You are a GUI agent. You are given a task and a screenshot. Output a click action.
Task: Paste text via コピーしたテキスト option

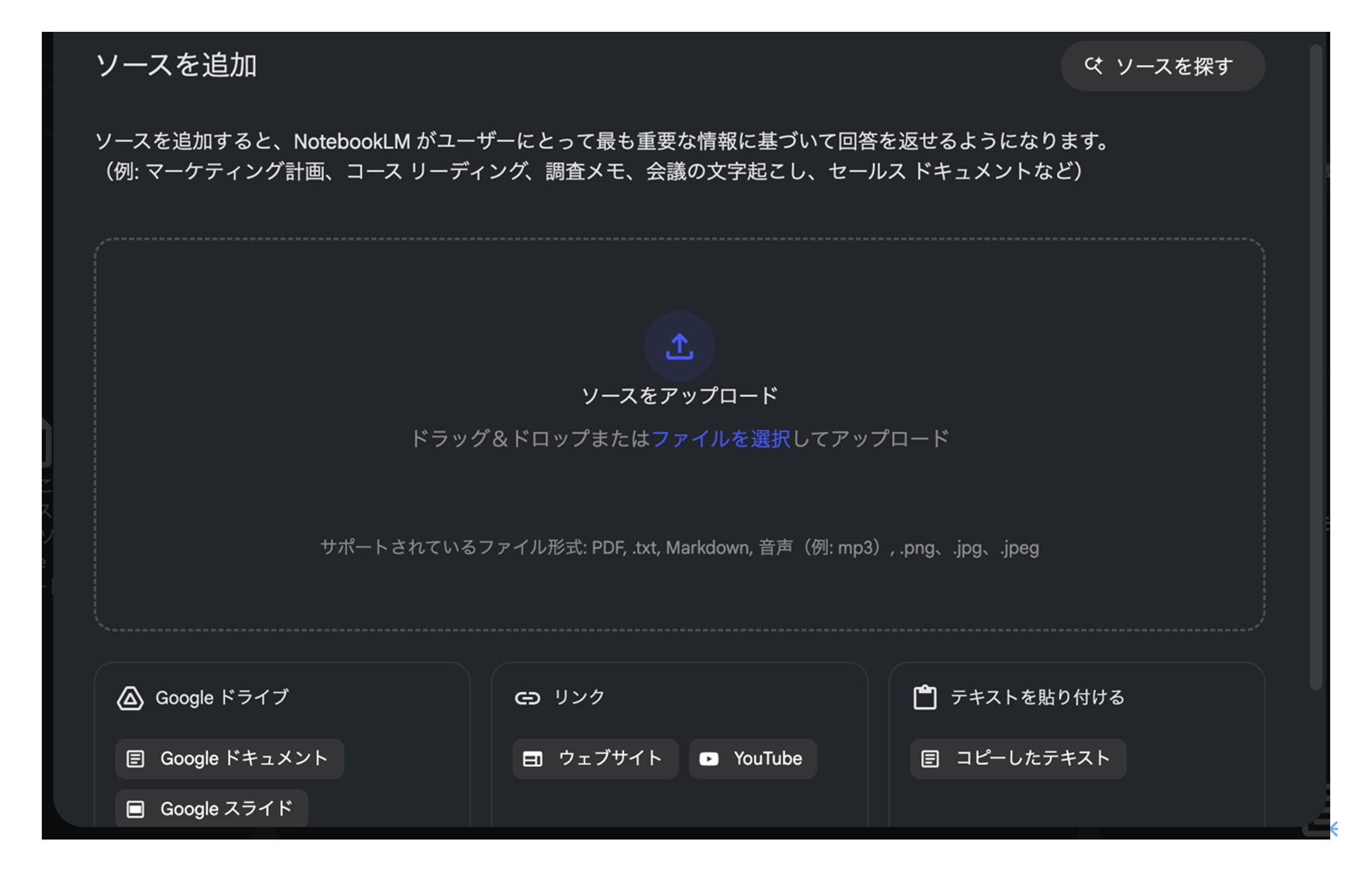[x=1017, y=758]
